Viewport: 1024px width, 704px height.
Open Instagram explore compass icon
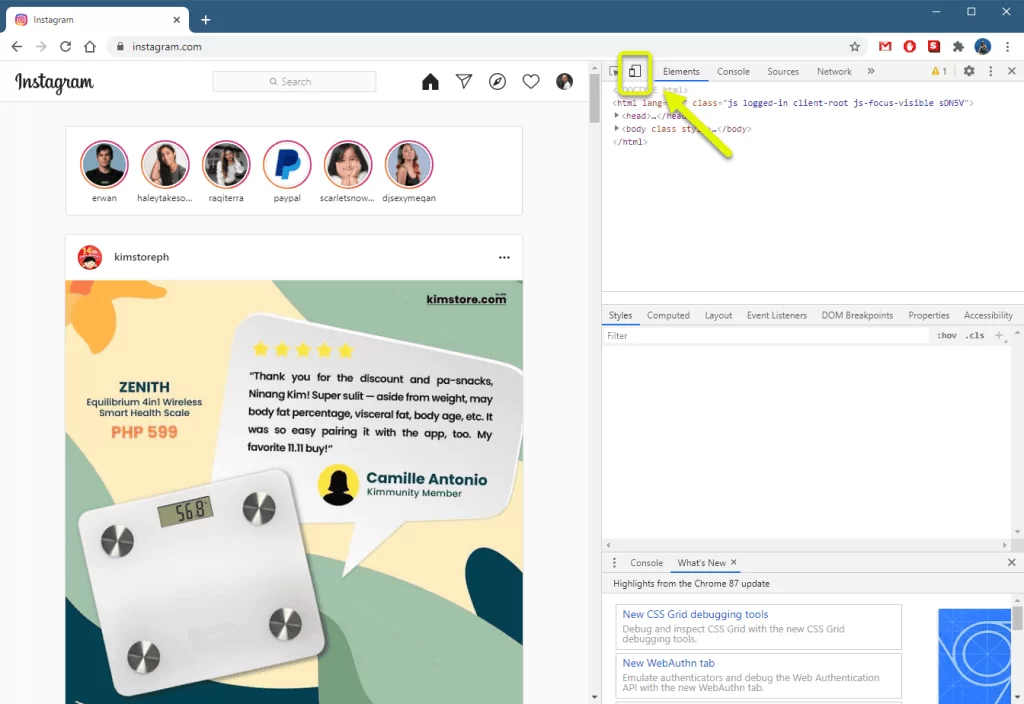coord(498,82)
